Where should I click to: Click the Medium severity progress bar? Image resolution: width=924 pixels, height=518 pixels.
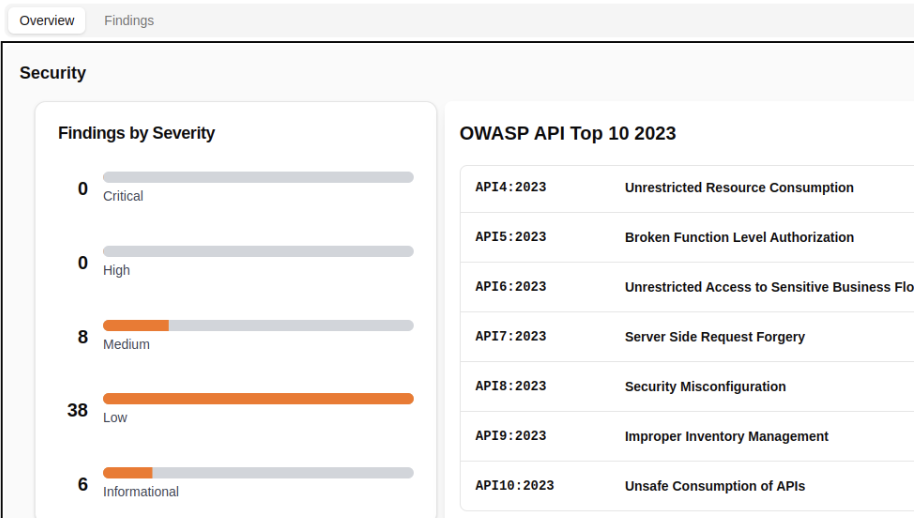click(258, 325)
